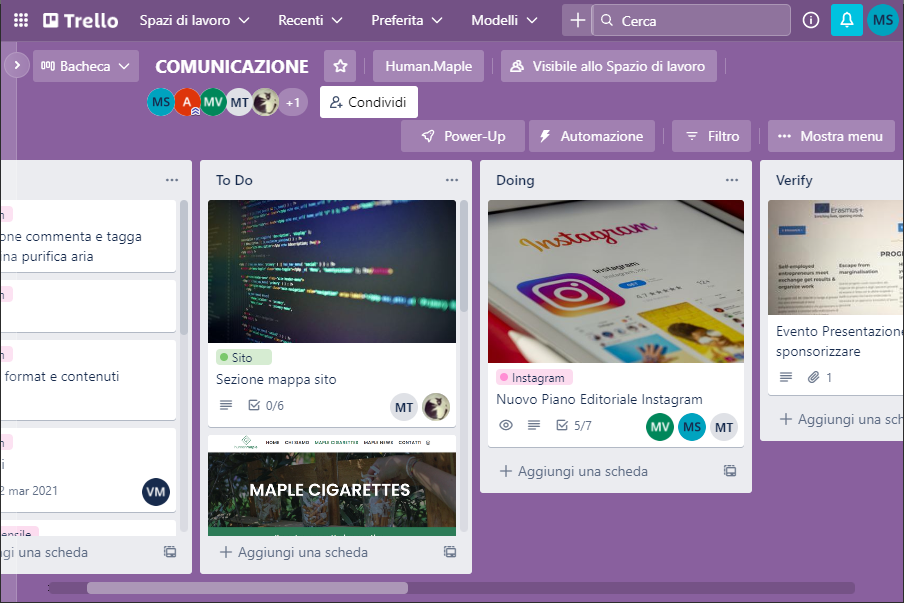Open Maple Cigarettes cover card
Screen dimensions: 904x603
332,485
